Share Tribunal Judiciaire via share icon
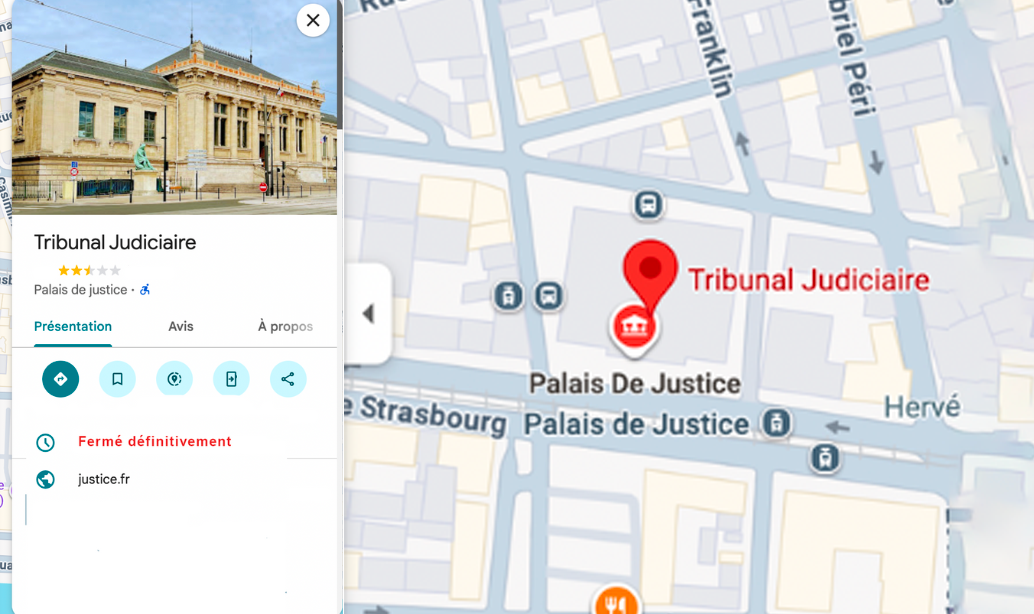Image resolution: width=1034 pixels, height=614 pixels. tap(288, 379)
